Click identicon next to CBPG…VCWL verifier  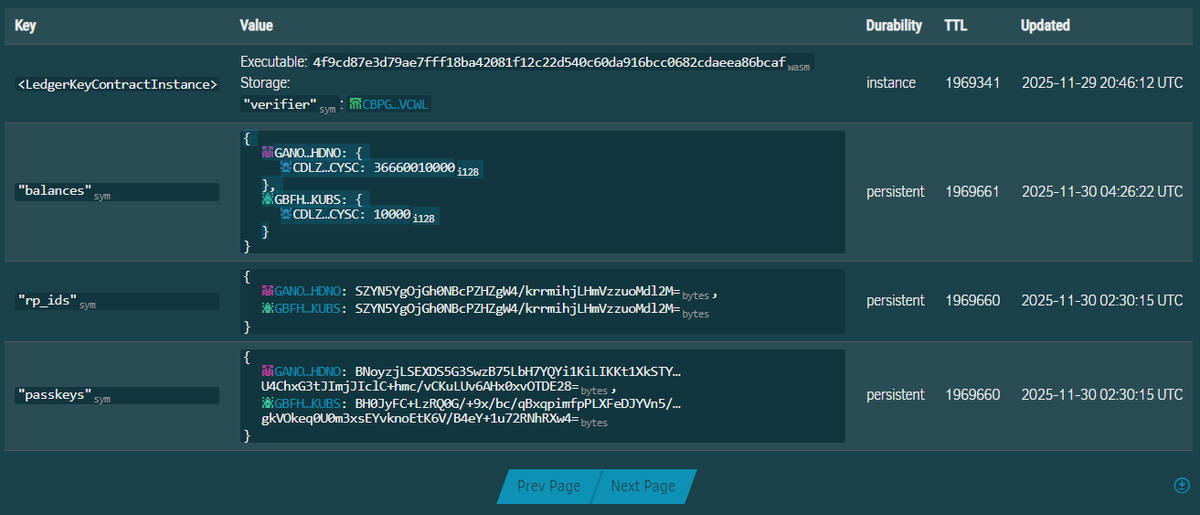point(355,104)
